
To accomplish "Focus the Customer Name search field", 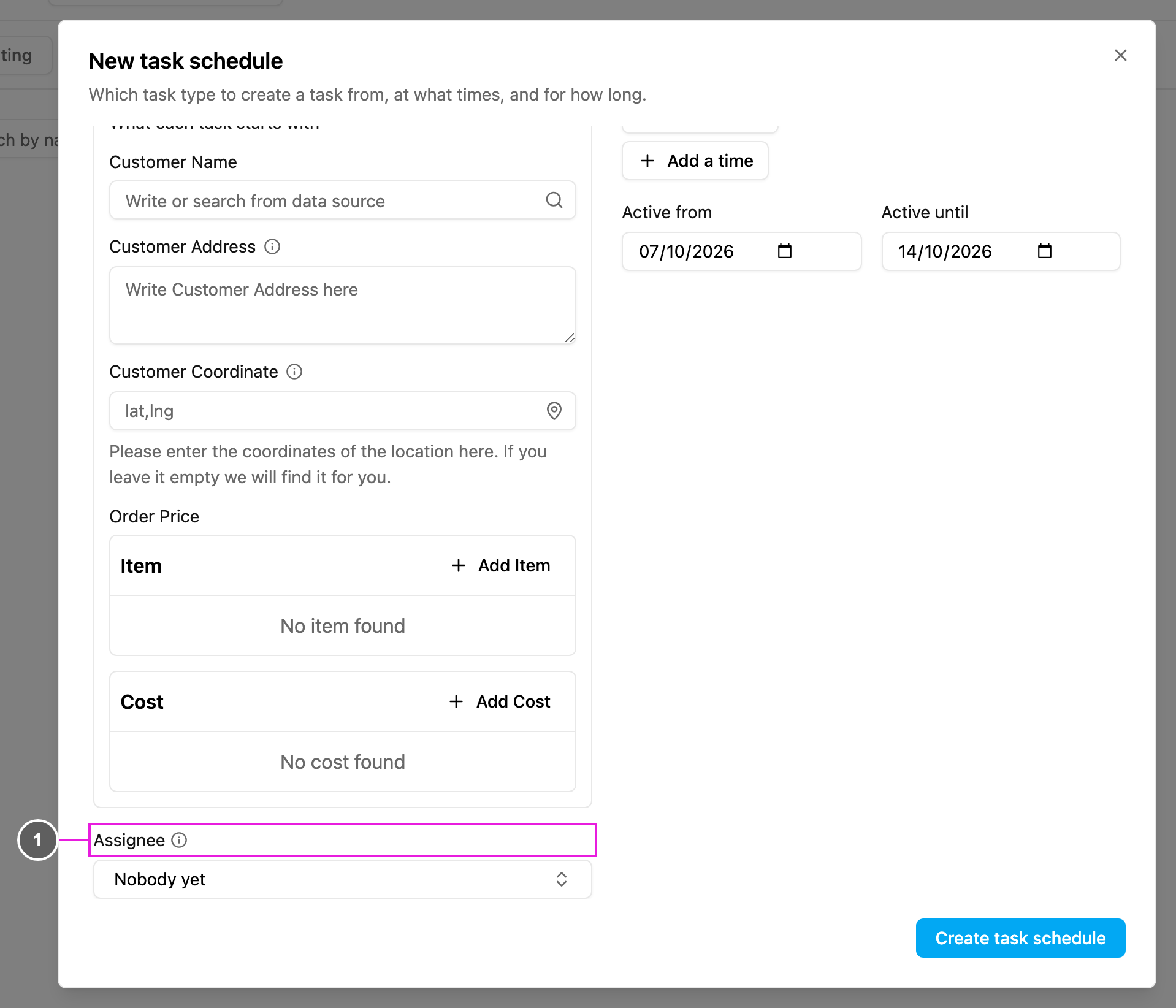I will (342, 200).
